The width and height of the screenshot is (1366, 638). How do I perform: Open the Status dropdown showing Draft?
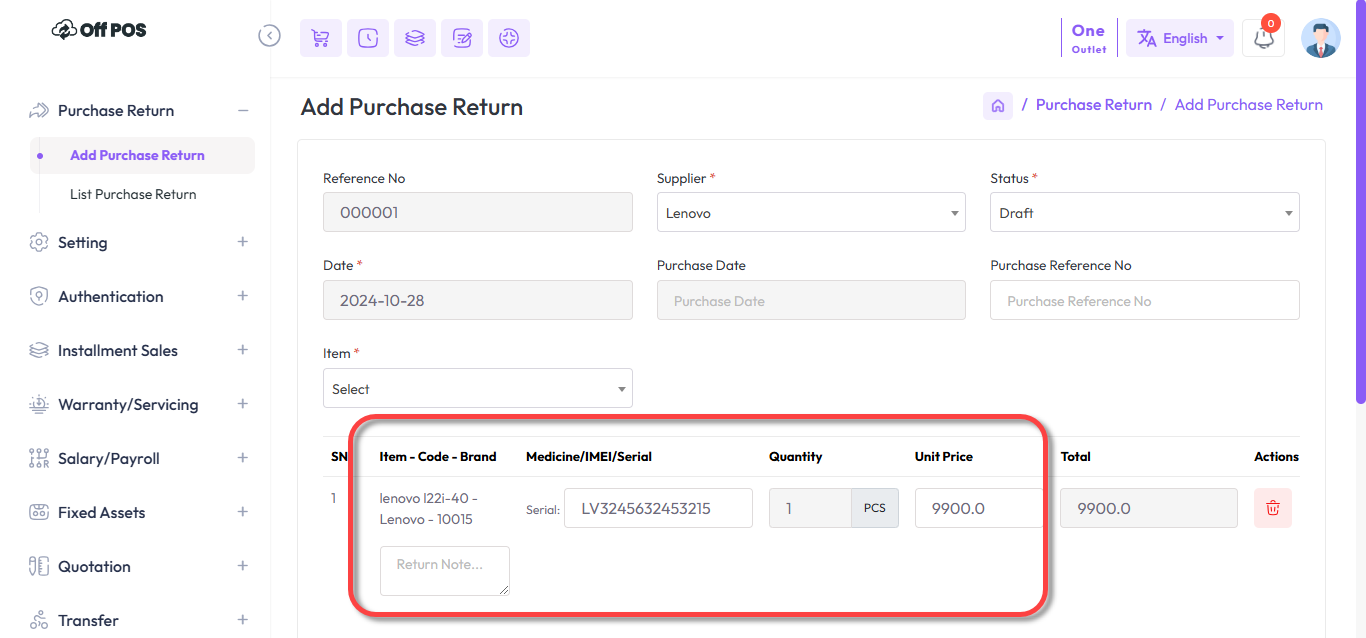click(x=1144, y=213)
